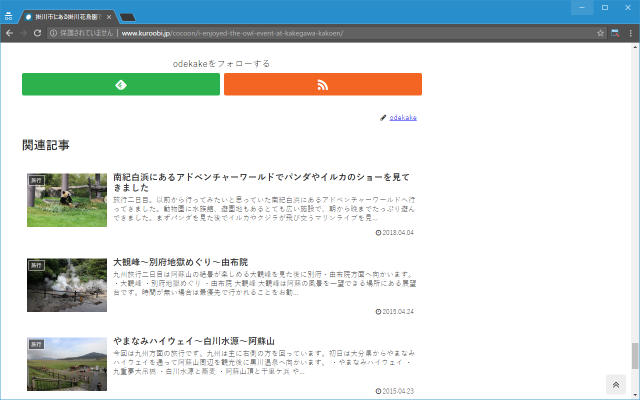640x400 pixels.
Task: Click the browser back arrow
Action: [9, 33]
